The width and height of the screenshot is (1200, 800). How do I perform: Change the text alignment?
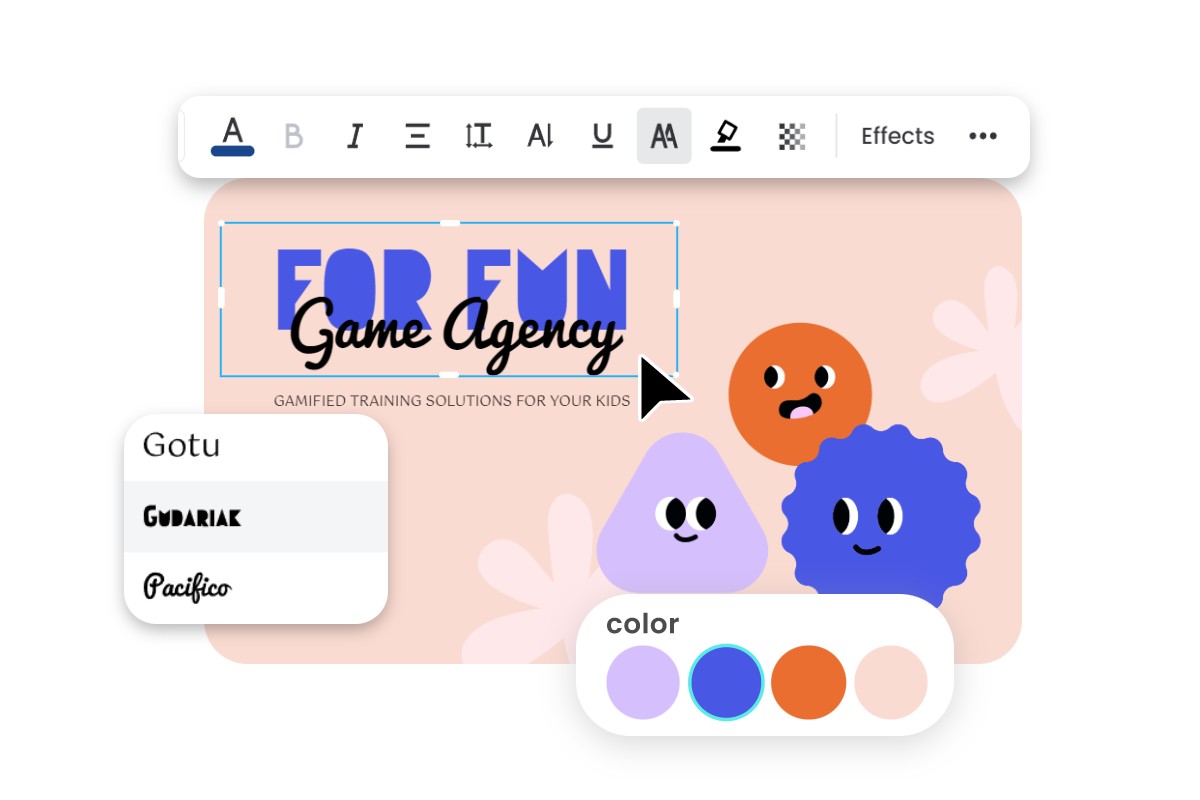point(417,136)
